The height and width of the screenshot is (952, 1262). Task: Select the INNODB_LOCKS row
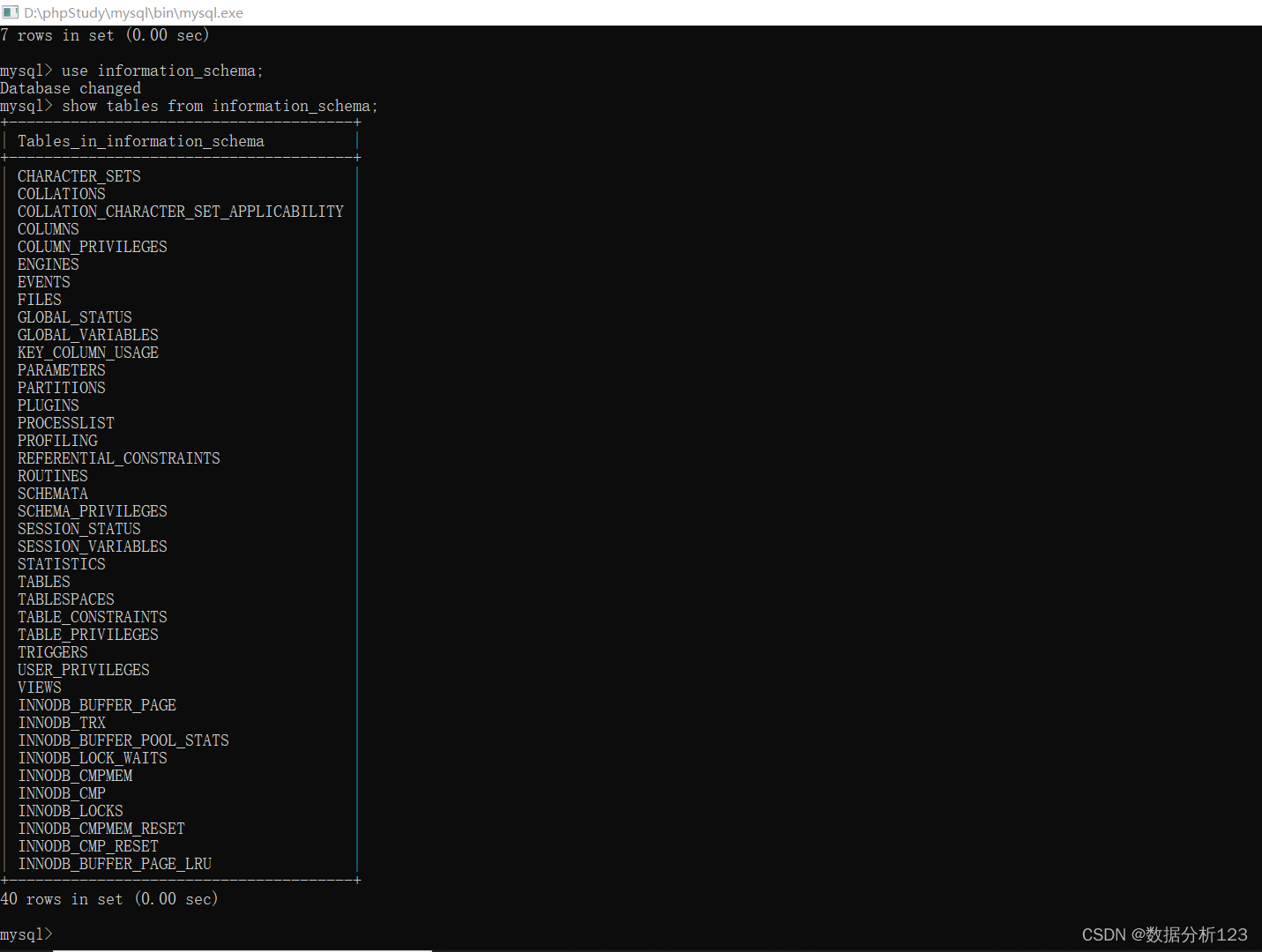pos(71,811)
